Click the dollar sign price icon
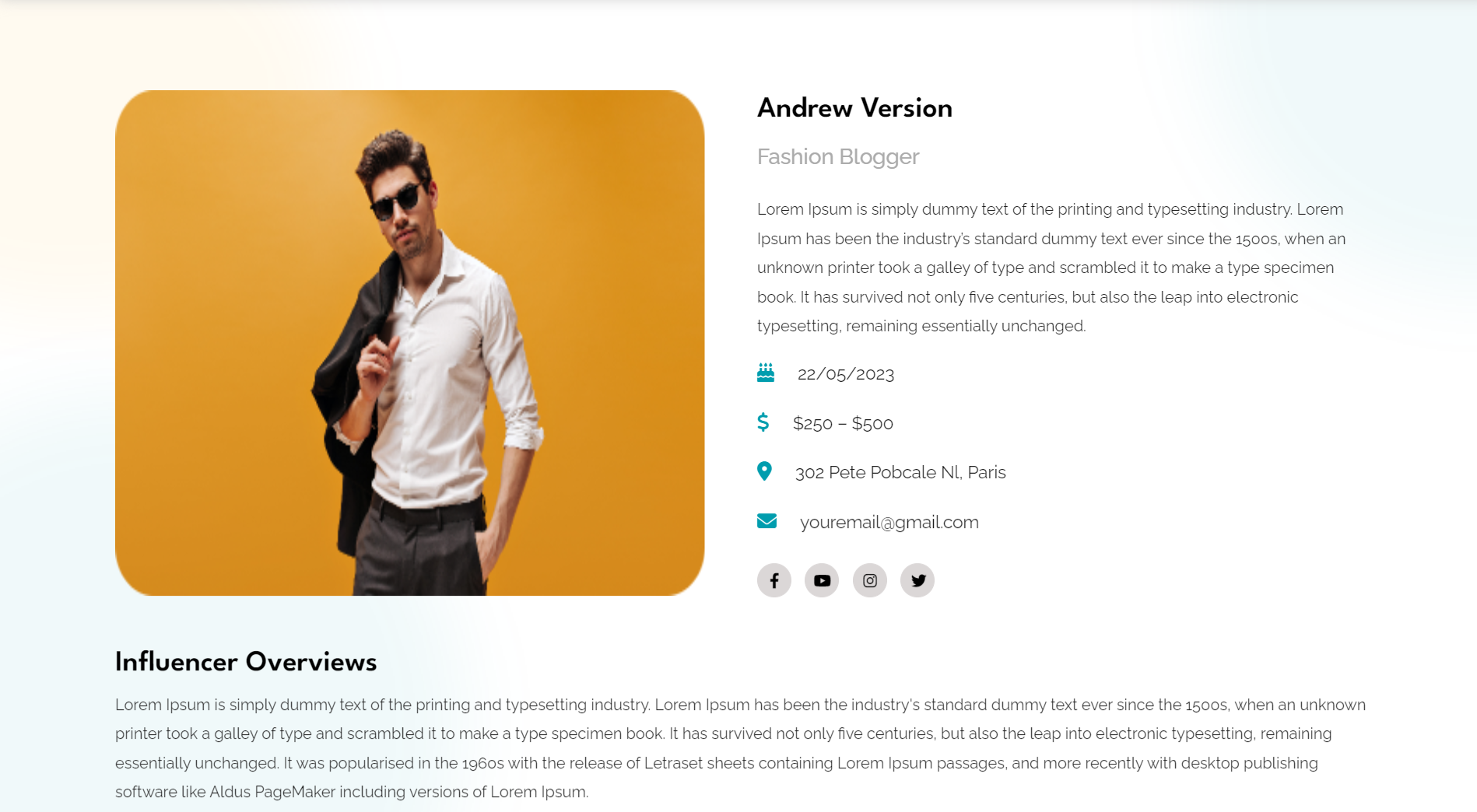Screen dimensions: 1477x812 click(x=763, y=422)
